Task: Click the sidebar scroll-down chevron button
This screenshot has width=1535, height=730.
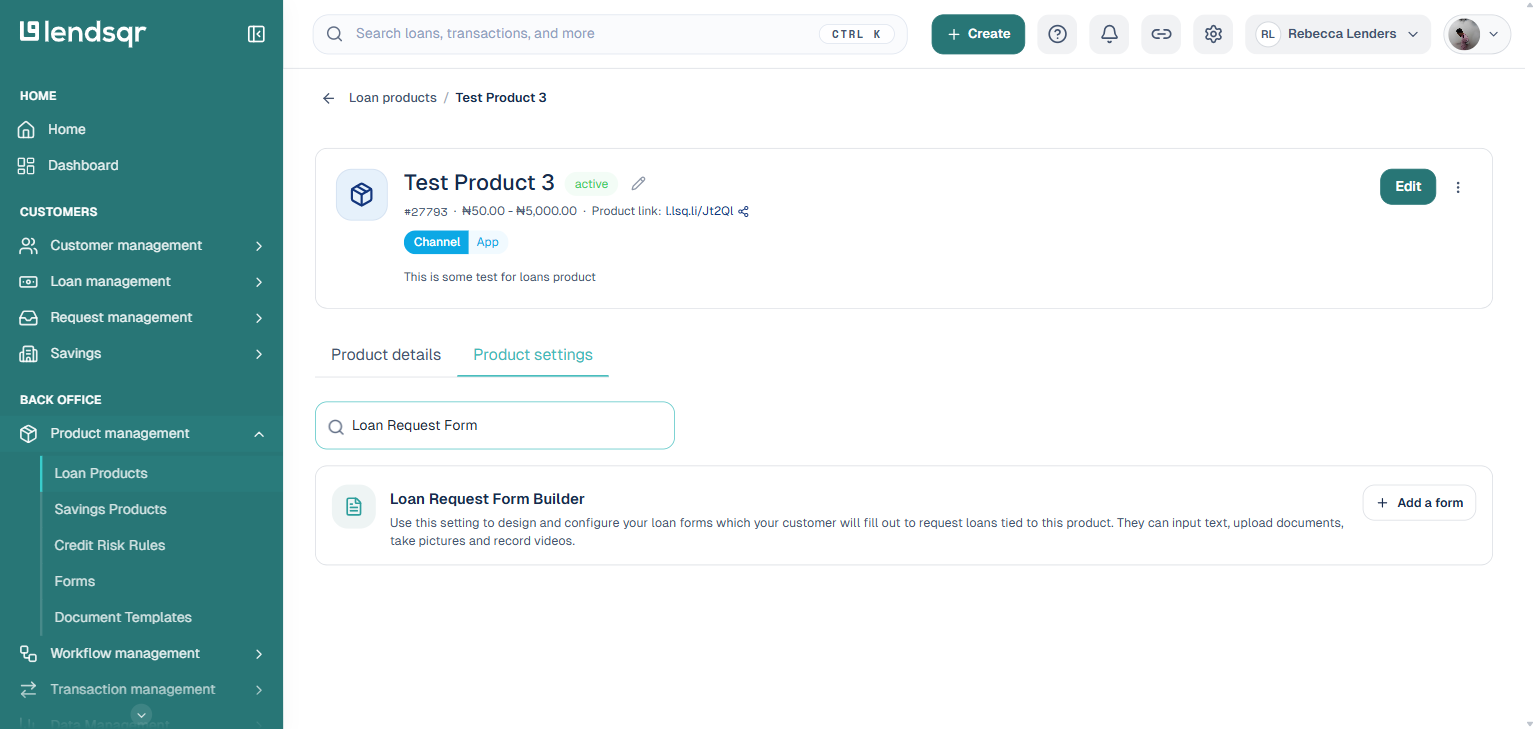Action: point(142,714)
